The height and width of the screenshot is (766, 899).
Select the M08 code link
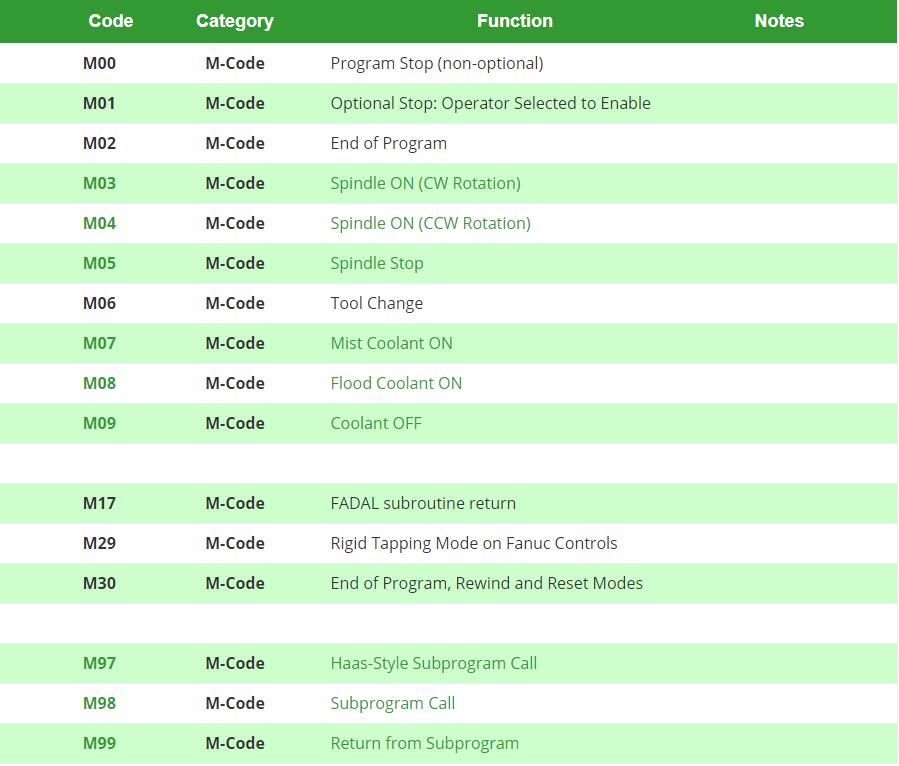point(100,383)
